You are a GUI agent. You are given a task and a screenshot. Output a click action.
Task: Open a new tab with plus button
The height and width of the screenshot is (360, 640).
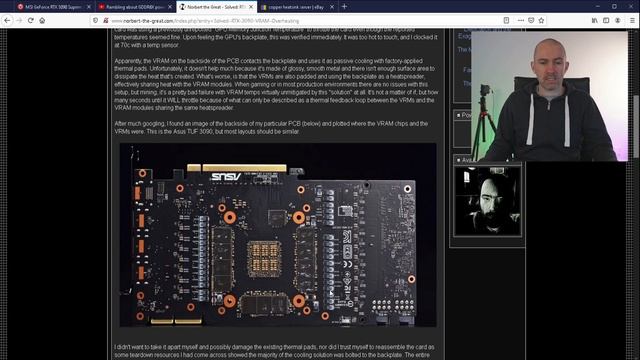pyautogui.click(x=344, y=7)
